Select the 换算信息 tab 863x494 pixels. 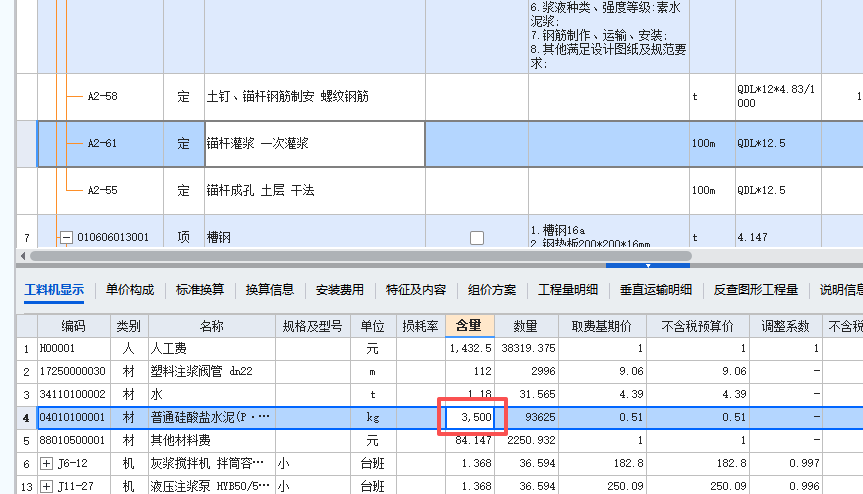(x=270, y=290)
